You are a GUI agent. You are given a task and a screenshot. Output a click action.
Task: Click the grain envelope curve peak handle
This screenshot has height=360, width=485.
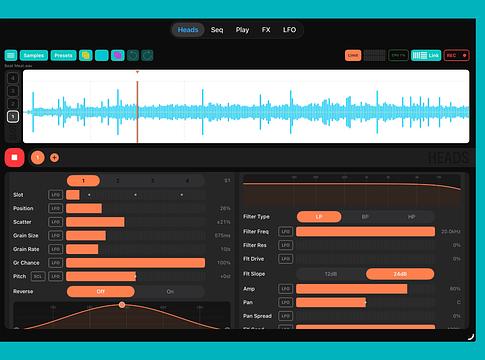(122, 305)
